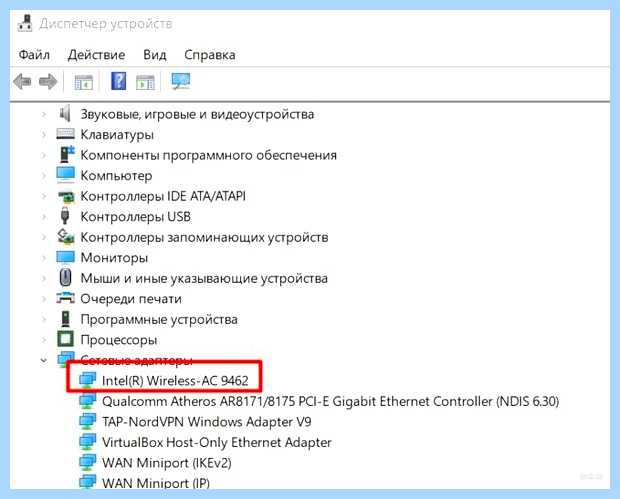The width and height of the screenshot is (620, 499).
Task: Click the Forward arrow toolbar icon
Action: (48, 82)
